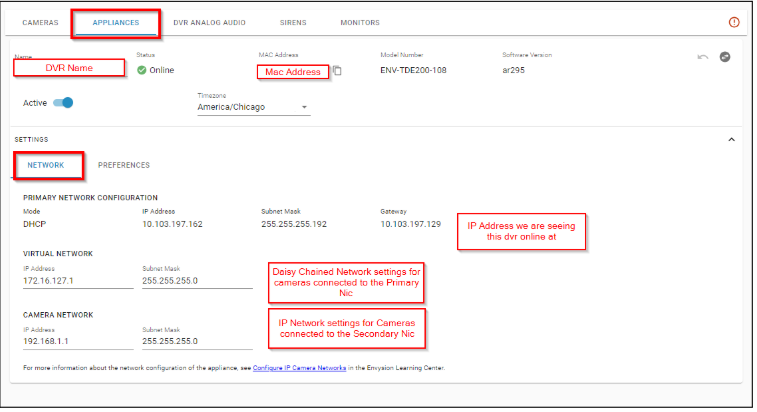Image resolution: width=757 pixels, height=412 pixels.
Task: Open the Monitors tab
Action: [x=359, y=22]
